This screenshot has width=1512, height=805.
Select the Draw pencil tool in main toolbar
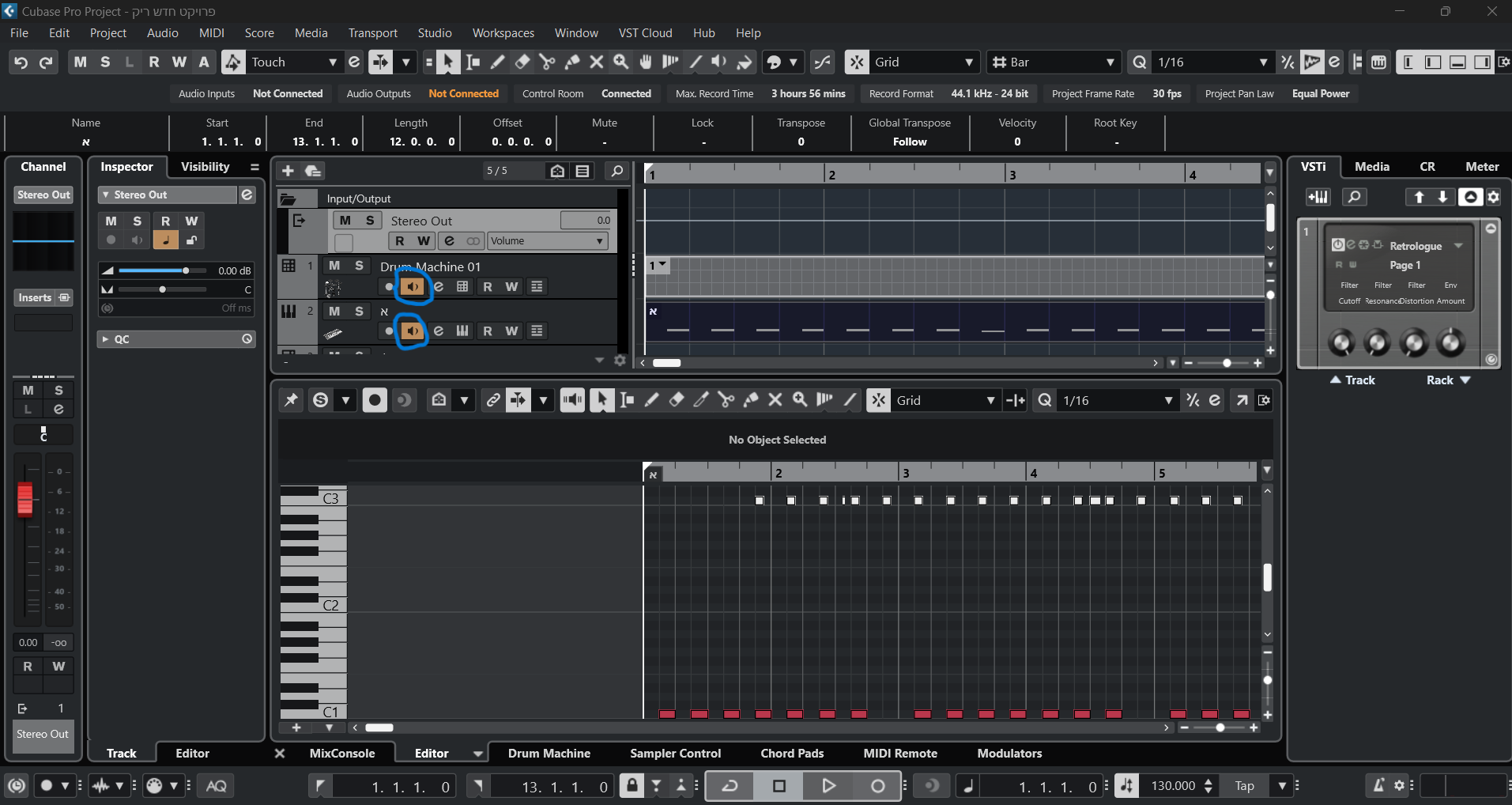[497, 62]
